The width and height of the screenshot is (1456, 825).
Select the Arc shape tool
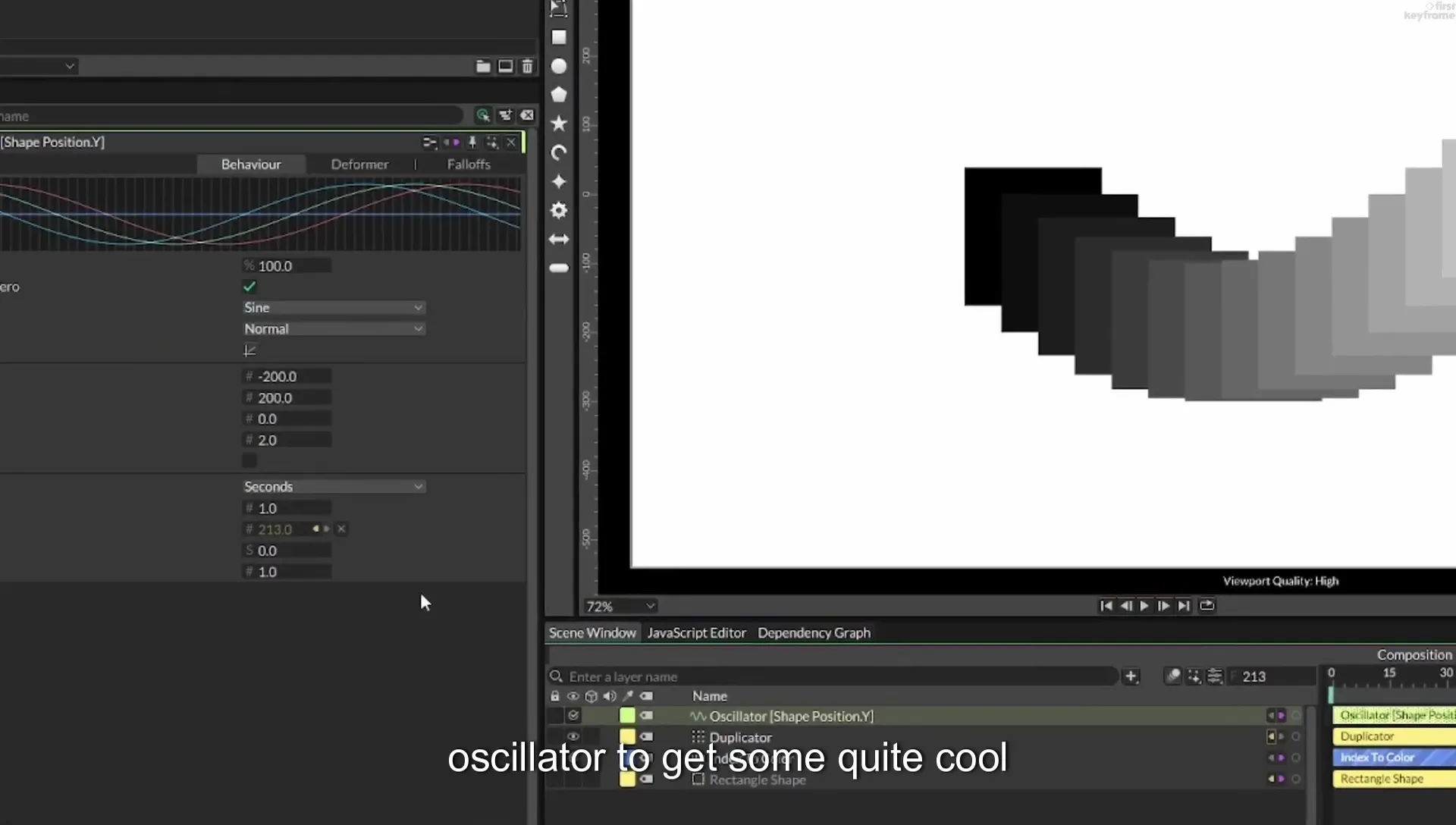559,152
